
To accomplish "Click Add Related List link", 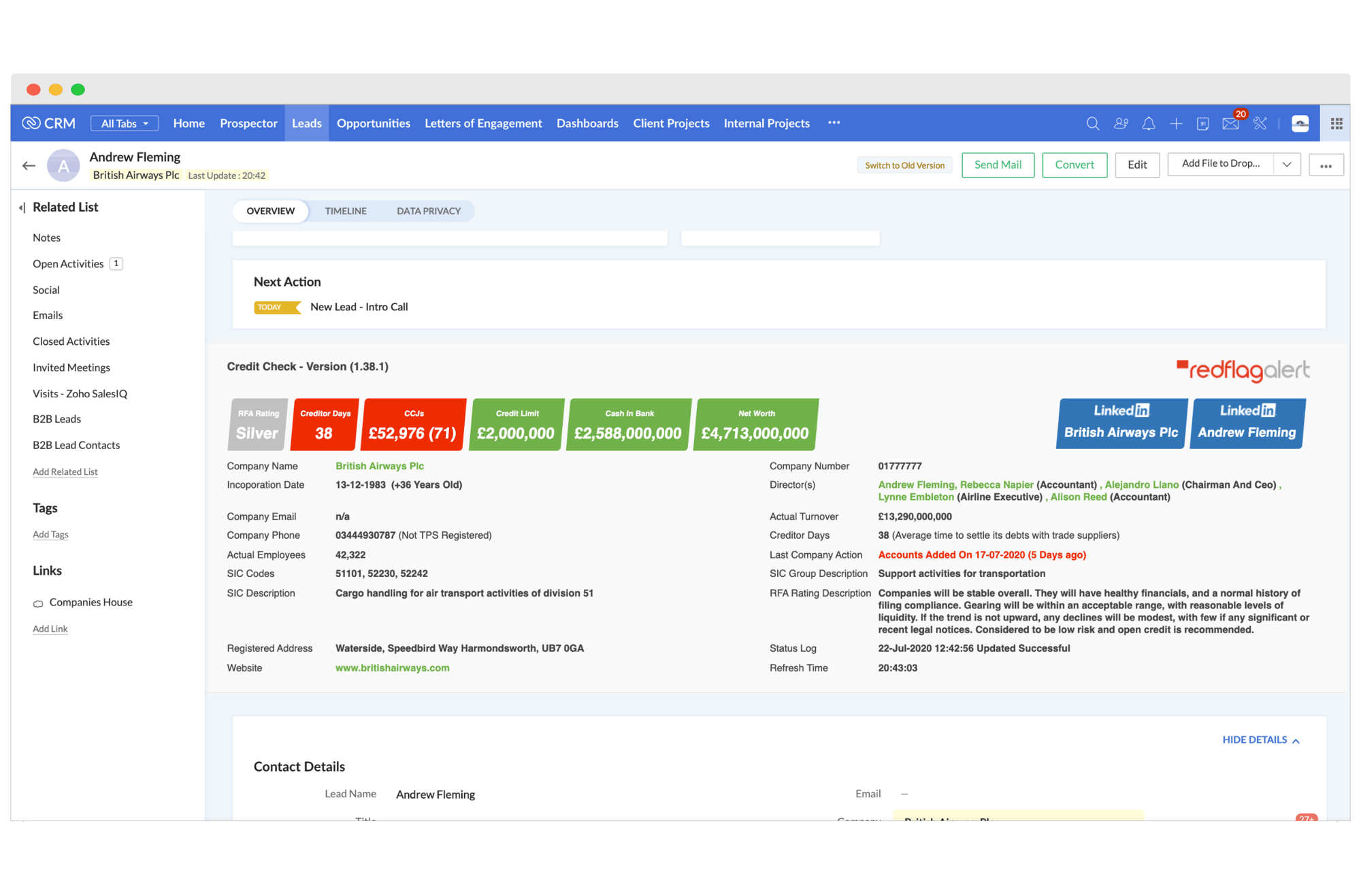I will pos(65,471).
